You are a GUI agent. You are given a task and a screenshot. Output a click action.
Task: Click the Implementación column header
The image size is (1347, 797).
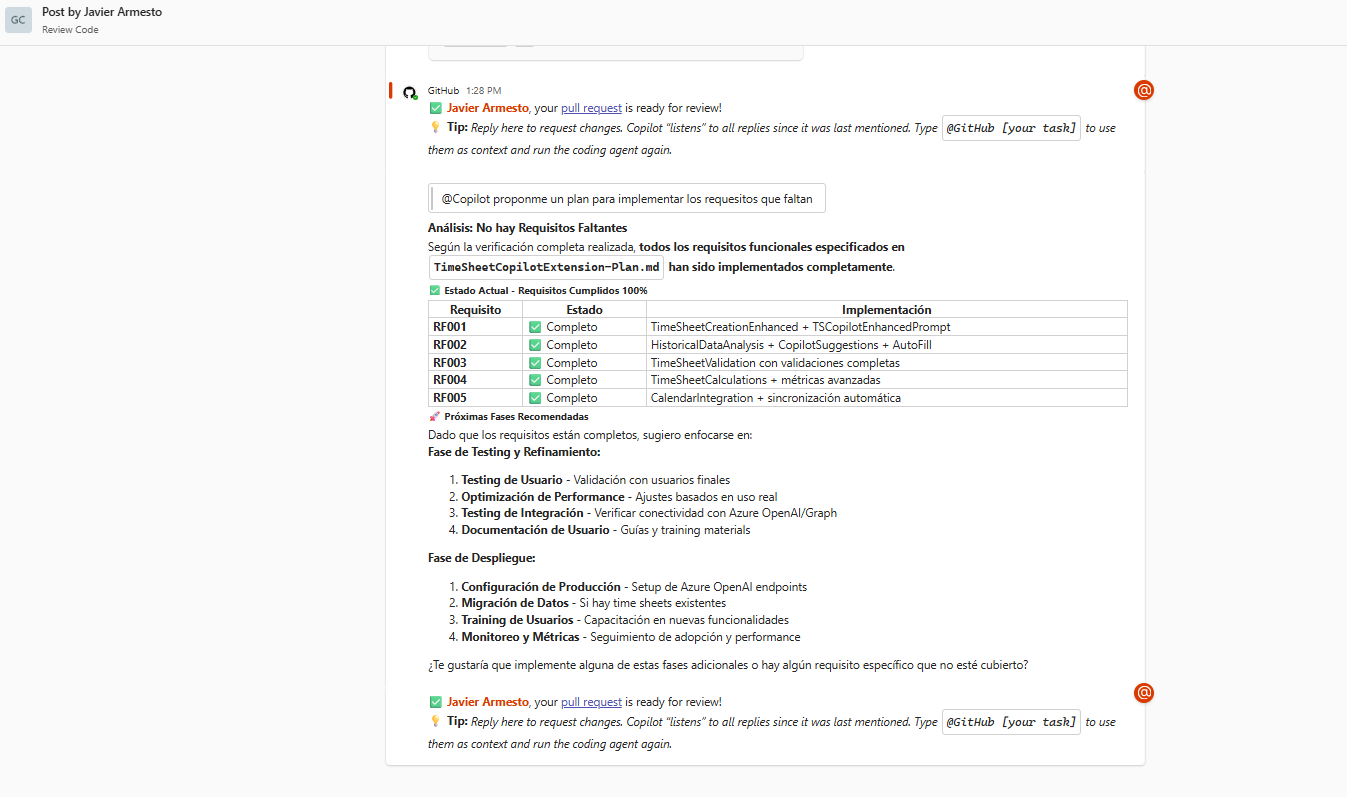pyautogui.click(x=887, y=310)
